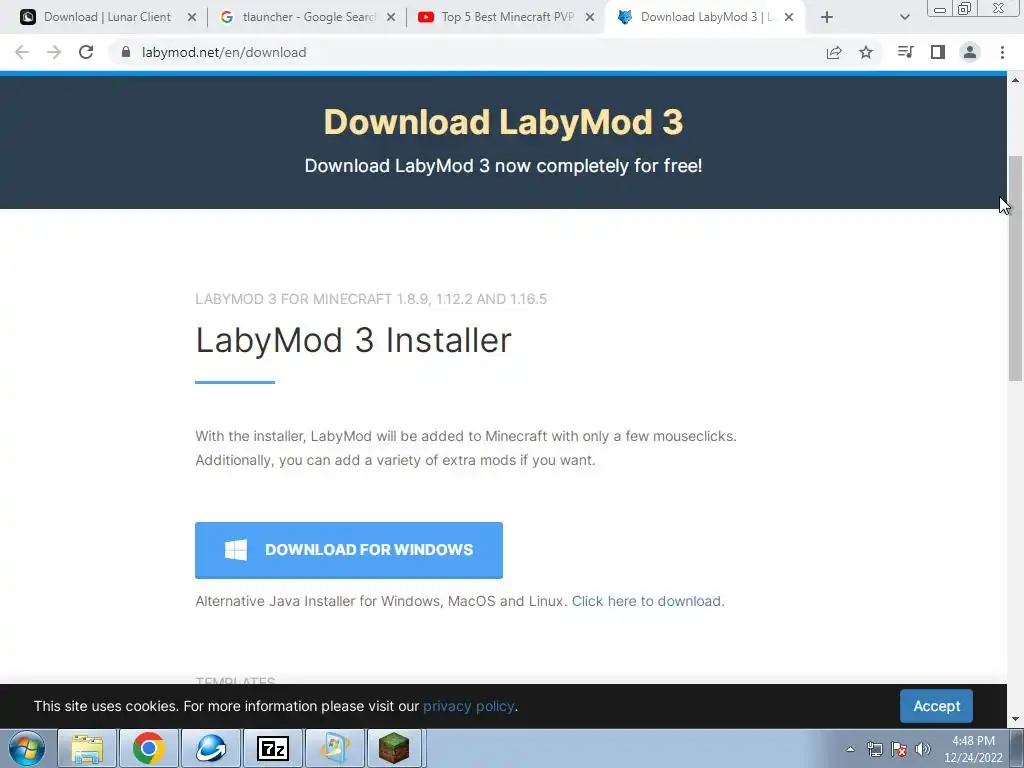Close the tlauncher Google Search tab

[391, 17]
